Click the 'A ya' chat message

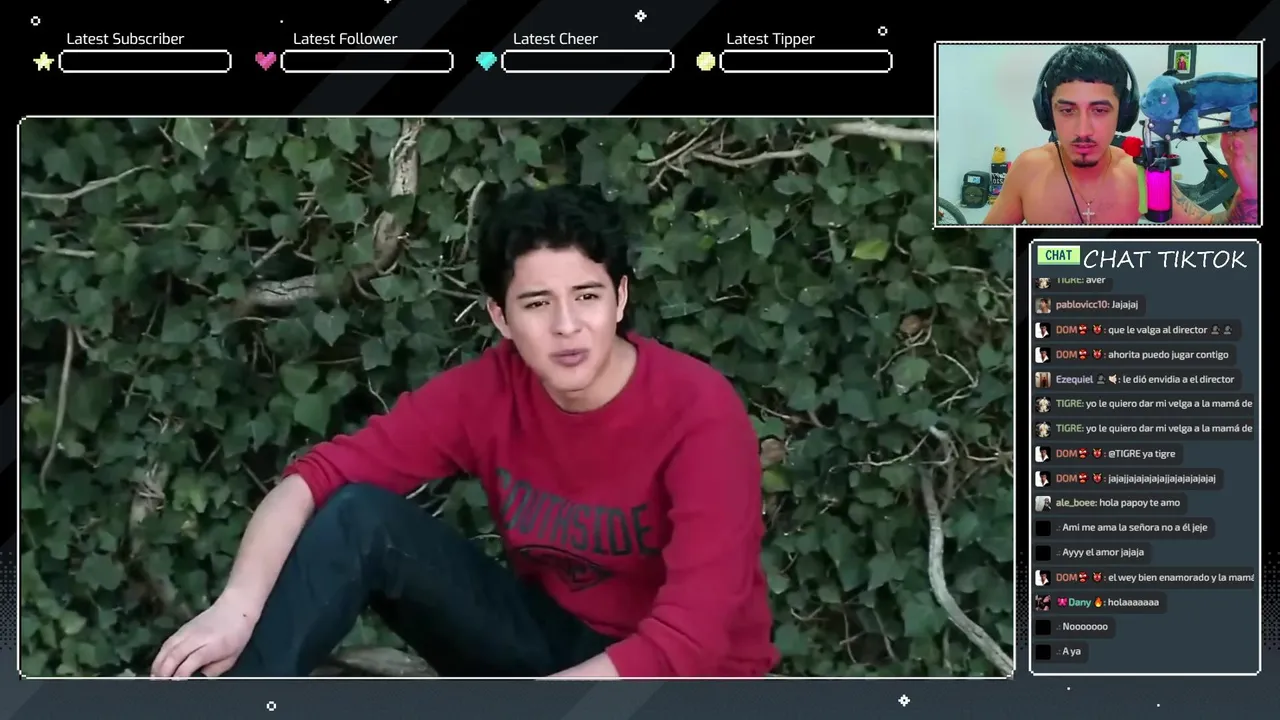click(1071, 651)
